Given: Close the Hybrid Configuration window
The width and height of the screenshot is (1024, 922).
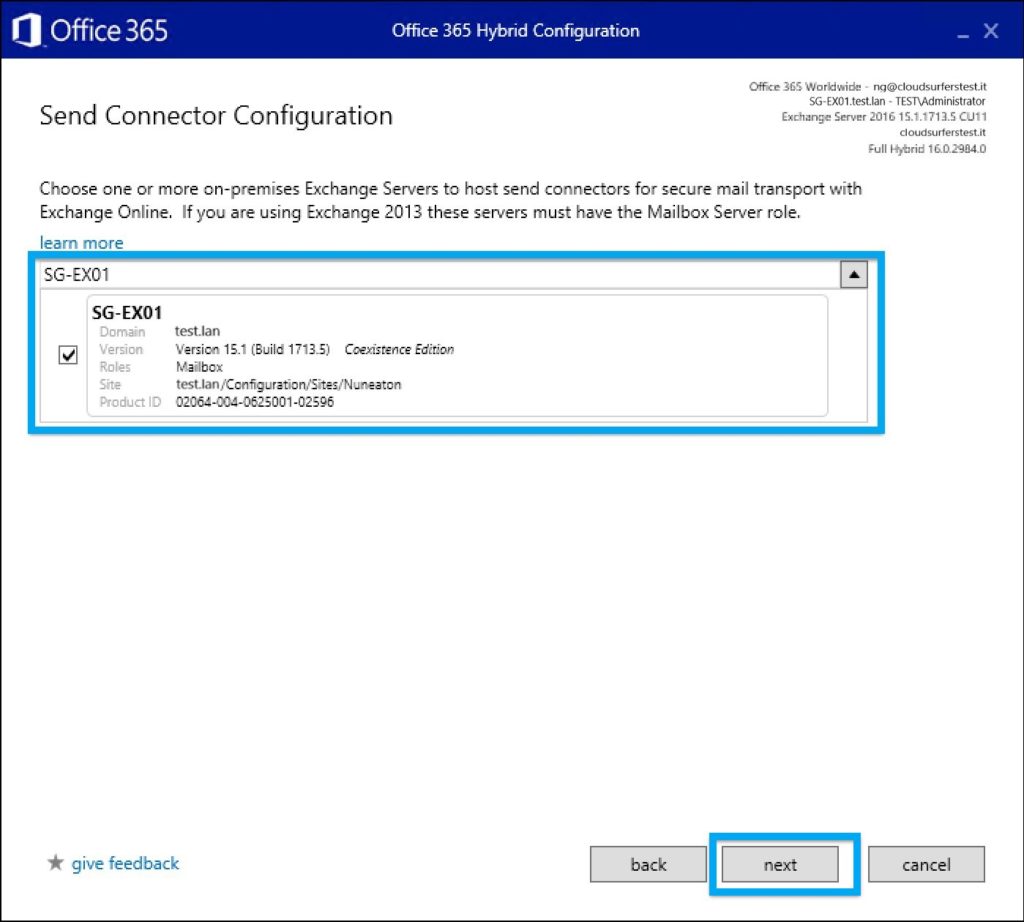Looking at the screenshot, I should (991, 31).
